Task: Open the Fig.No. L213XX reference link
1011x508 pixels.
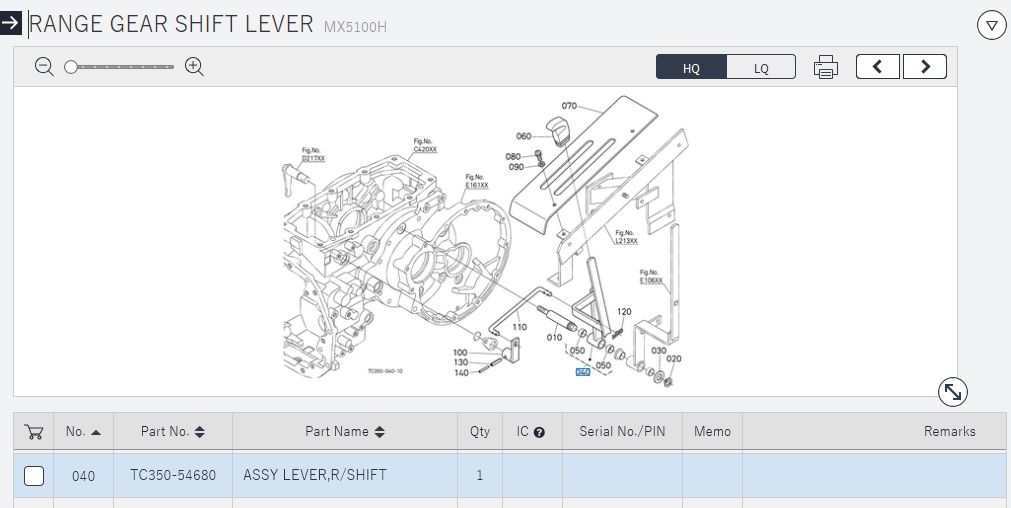Action: point(626,237)
